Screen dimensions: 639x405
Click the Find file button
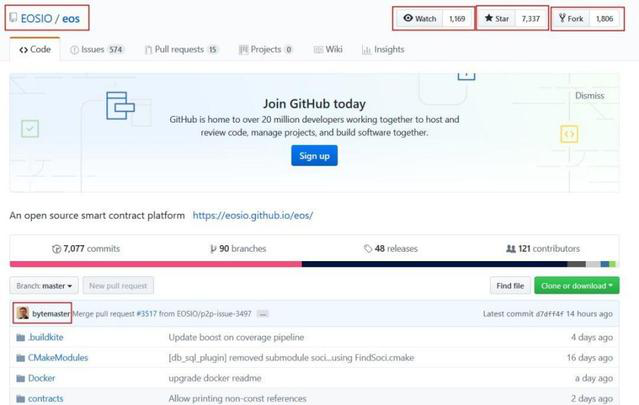pos(510,286)
